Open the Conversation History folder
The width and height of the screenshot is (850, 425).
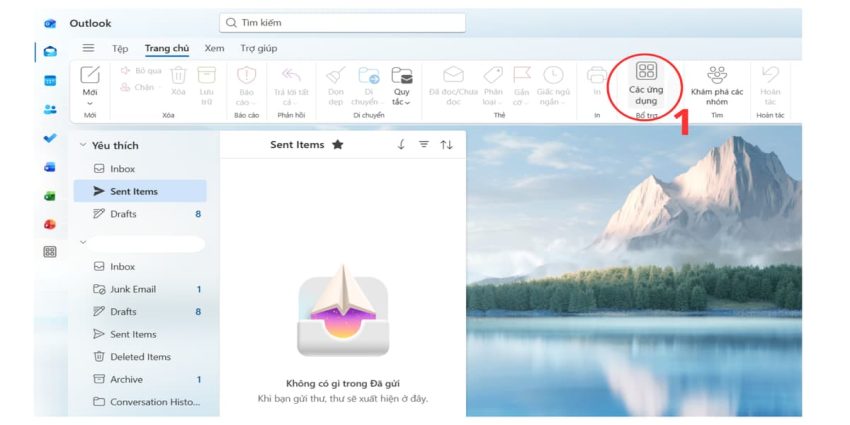(x=140, y=402)
